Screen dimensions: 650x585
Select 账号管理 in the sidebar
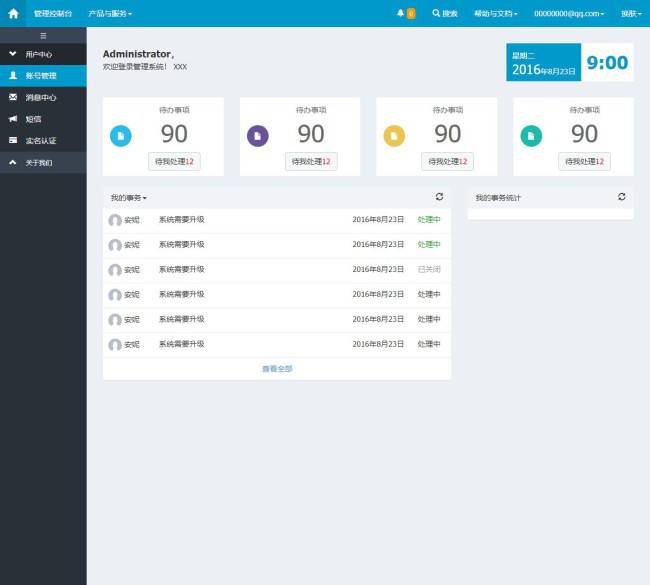click(x=43, y=75)
